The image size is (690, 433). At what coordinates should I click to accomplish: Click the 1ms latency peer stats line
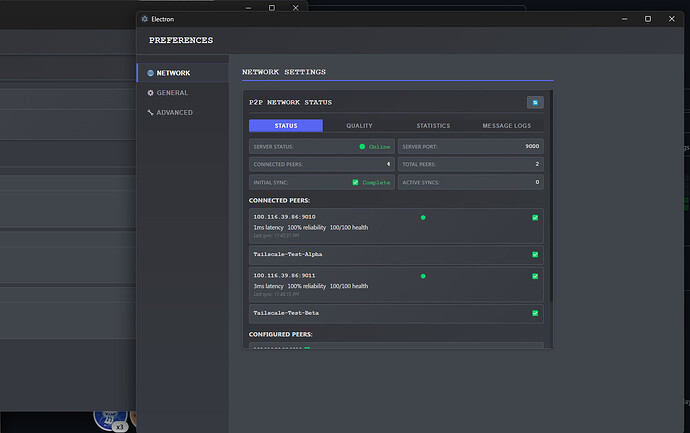(311, 228)
